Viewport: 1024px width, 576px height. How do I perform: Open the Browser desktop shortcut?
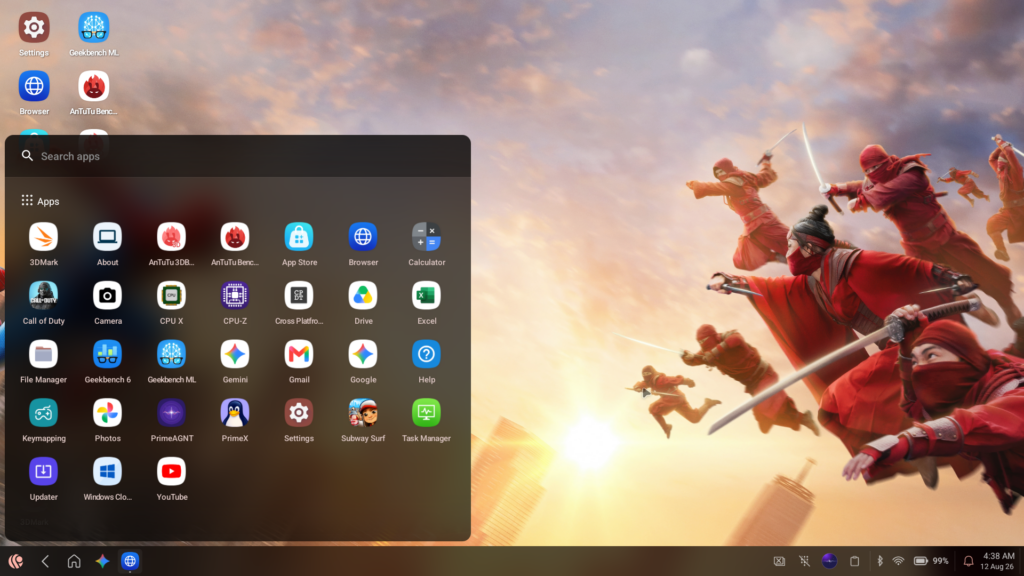(x=34, y=86)
